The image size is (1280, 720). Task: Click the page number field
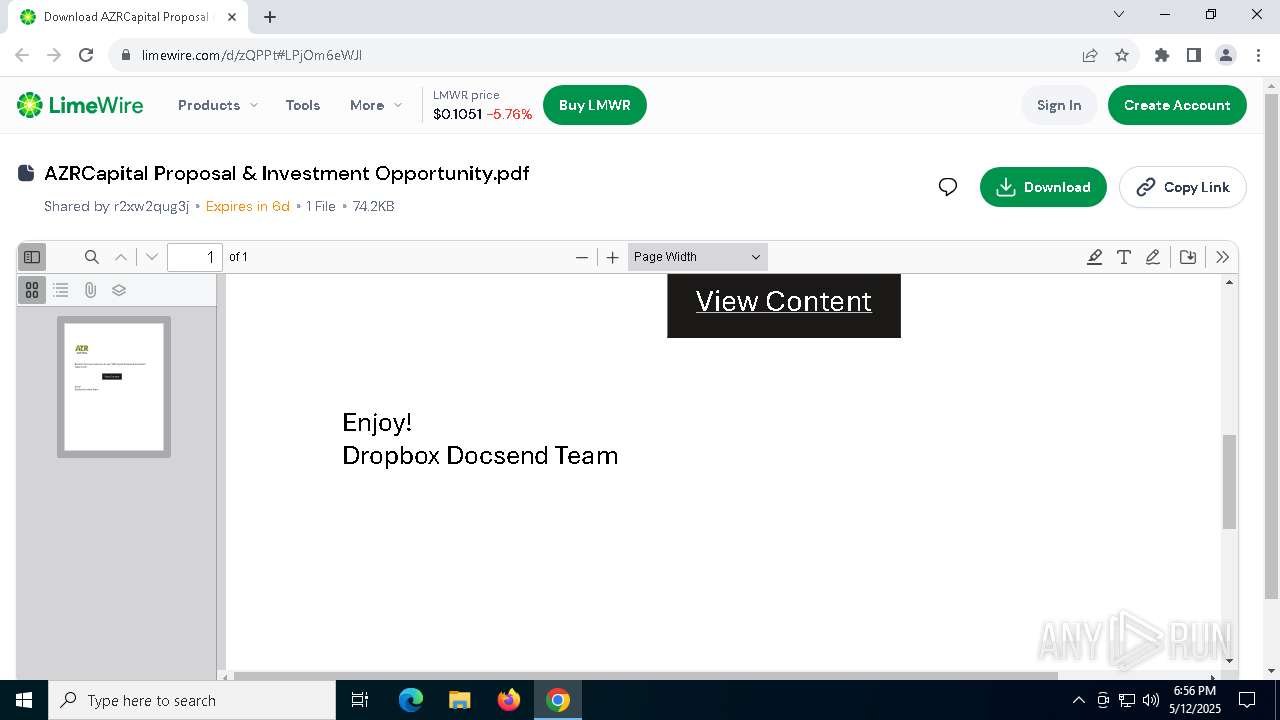(x=194, y=257)
